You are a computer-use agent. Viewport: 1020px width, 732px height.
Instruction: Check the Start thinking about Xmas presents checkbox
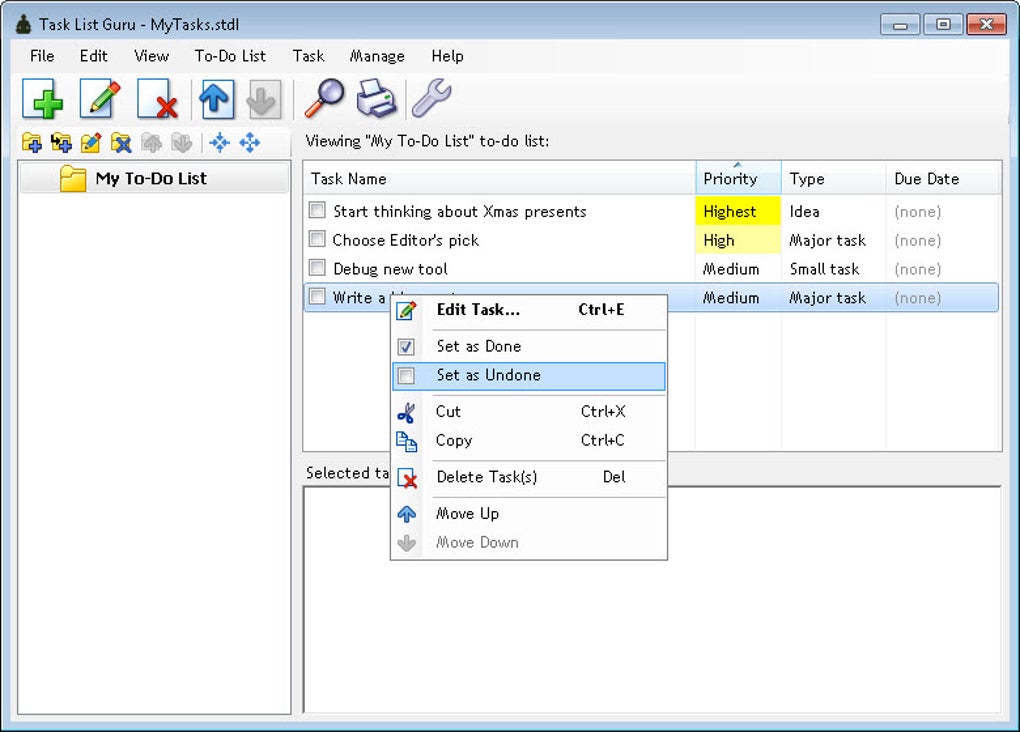317,210
